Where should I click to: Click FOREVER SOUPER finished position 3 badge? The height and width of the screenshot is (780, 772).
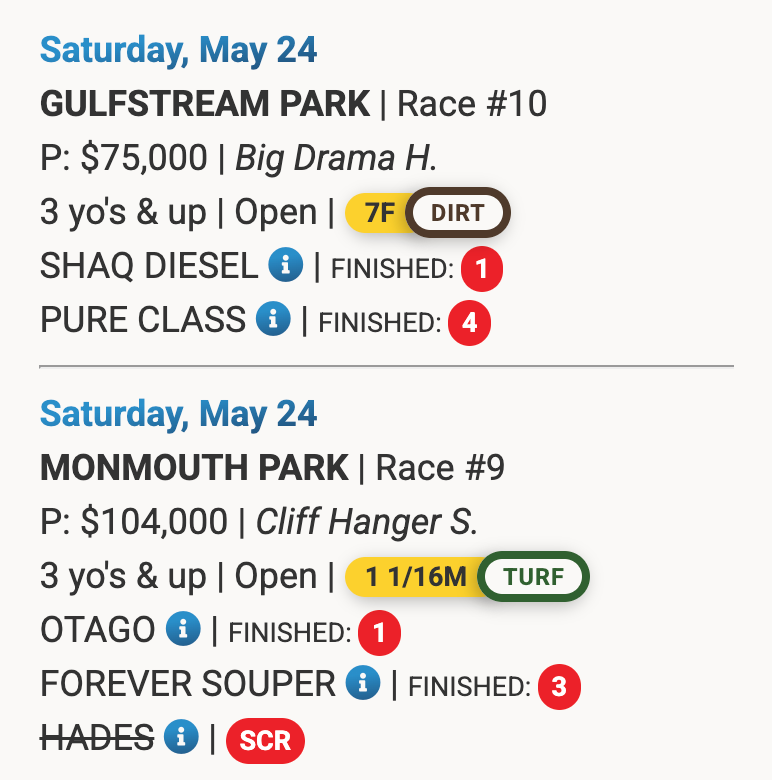(559, 686)
